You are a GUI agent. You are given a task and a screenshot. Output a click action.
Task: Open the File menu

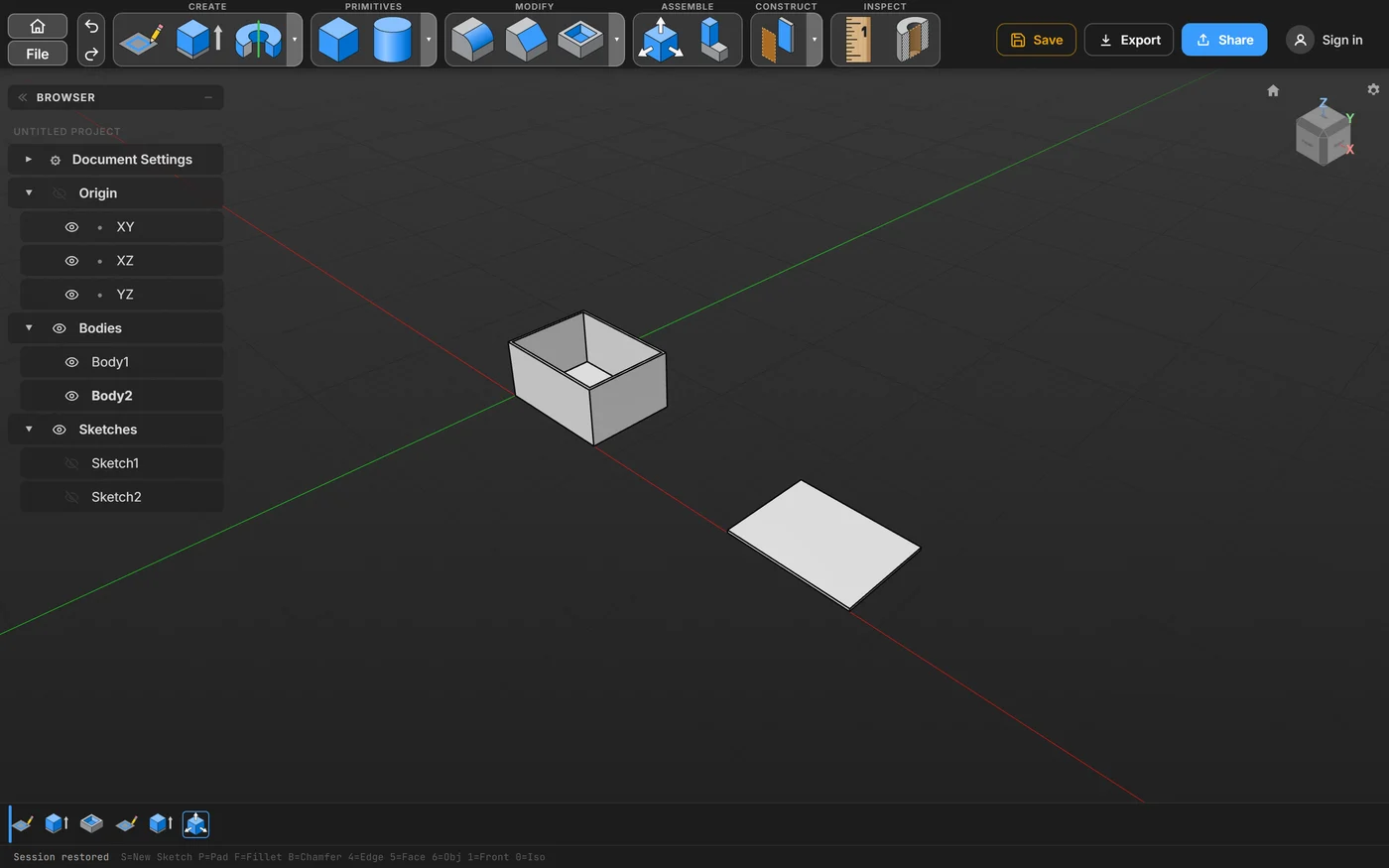click(38, 54)
